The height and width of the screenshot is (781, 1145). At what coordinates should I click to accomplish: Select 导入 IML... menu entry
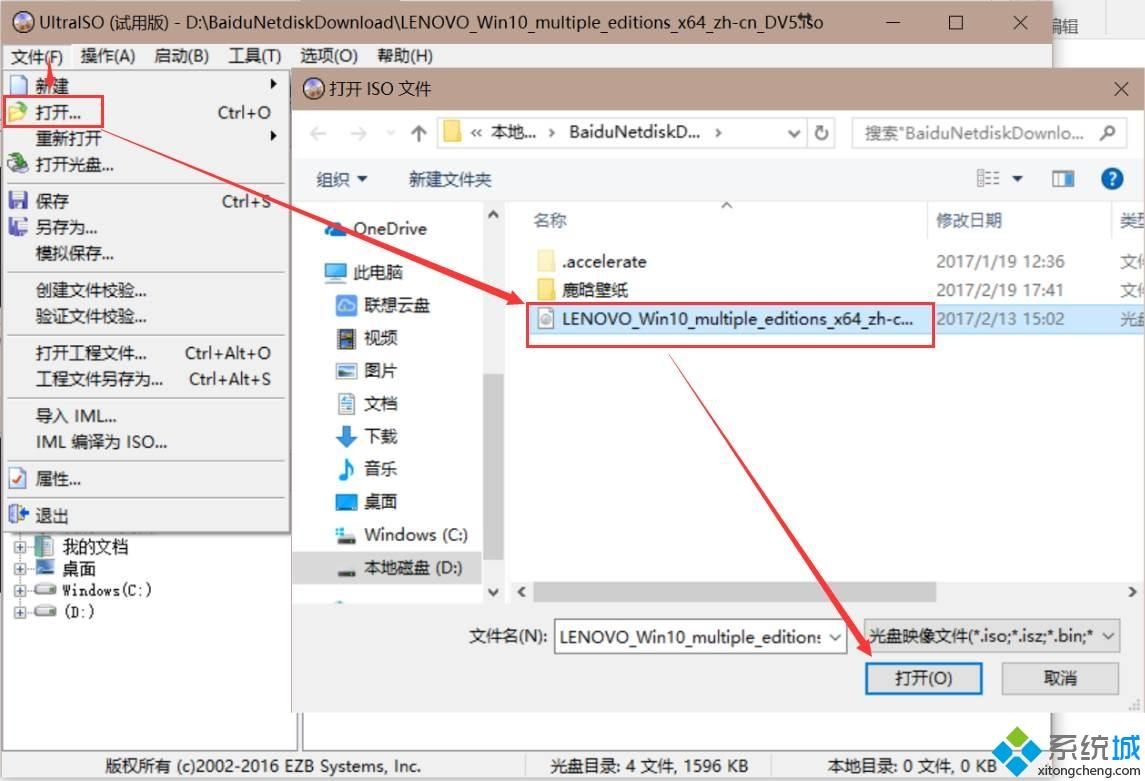click(x=146, y=416)
